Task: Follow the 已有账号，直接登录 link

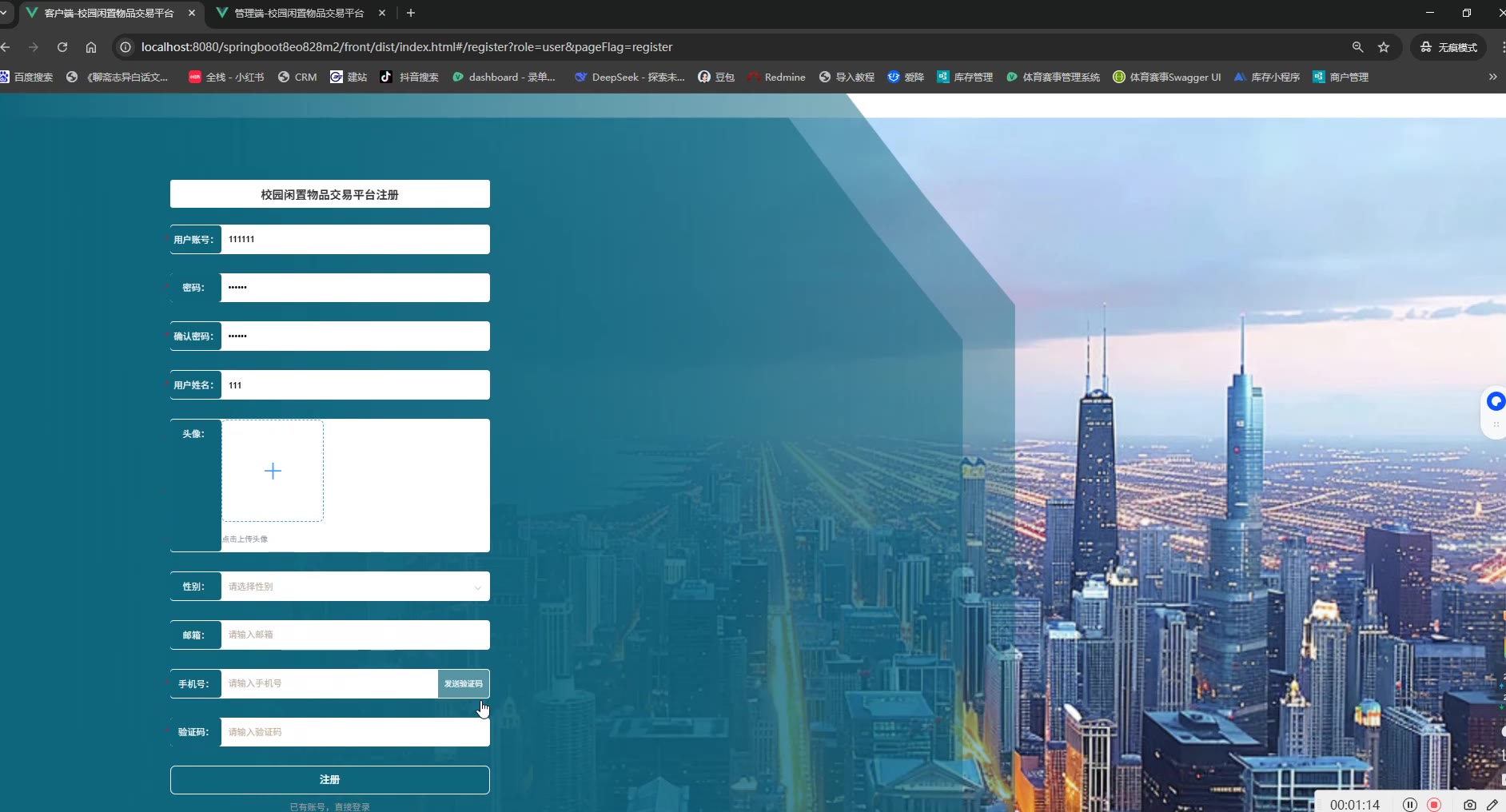Action: (x=329, y=806)
